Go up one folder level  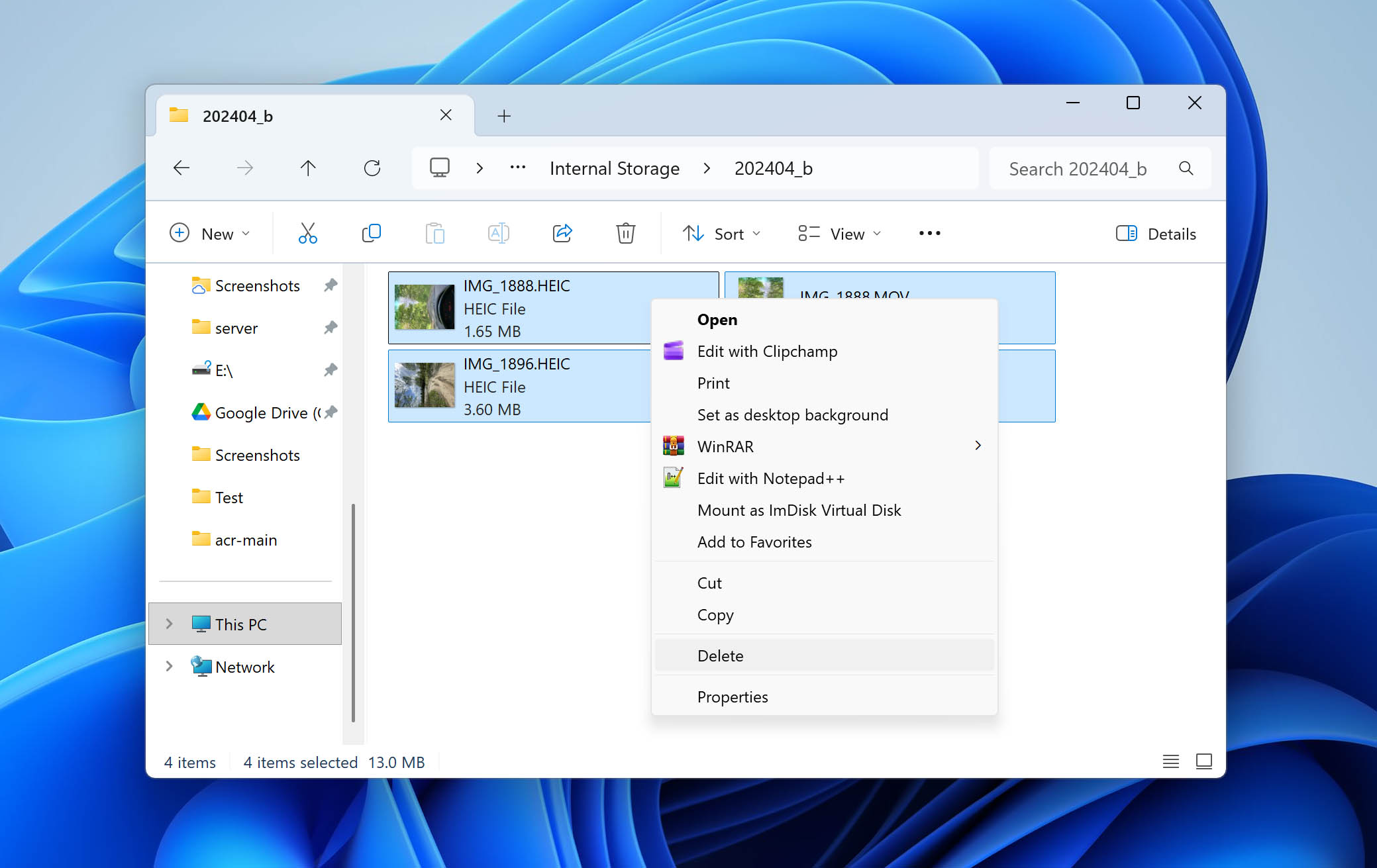coord(308,168)
